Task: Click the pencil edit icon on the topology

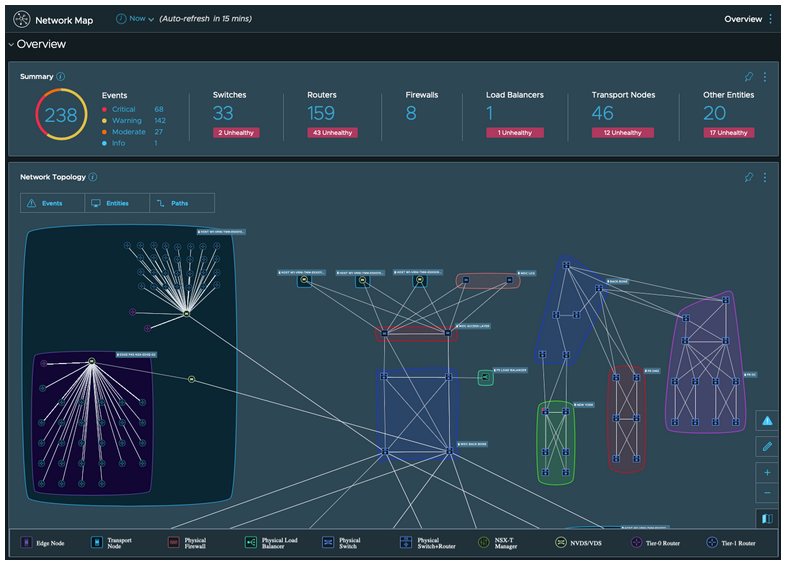Action: point(767,446)
